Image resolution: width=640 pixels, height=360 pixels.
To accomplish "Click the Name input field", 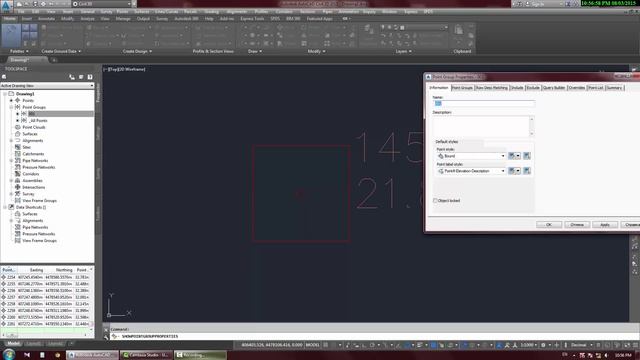I will pos(484,104).
